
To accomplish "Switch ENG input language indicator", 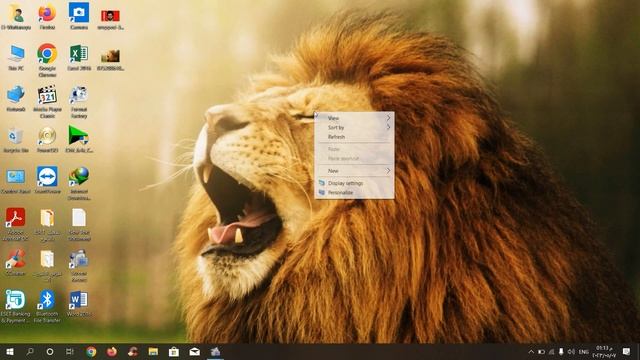I will pyautogui.click(x=584, y=352).
